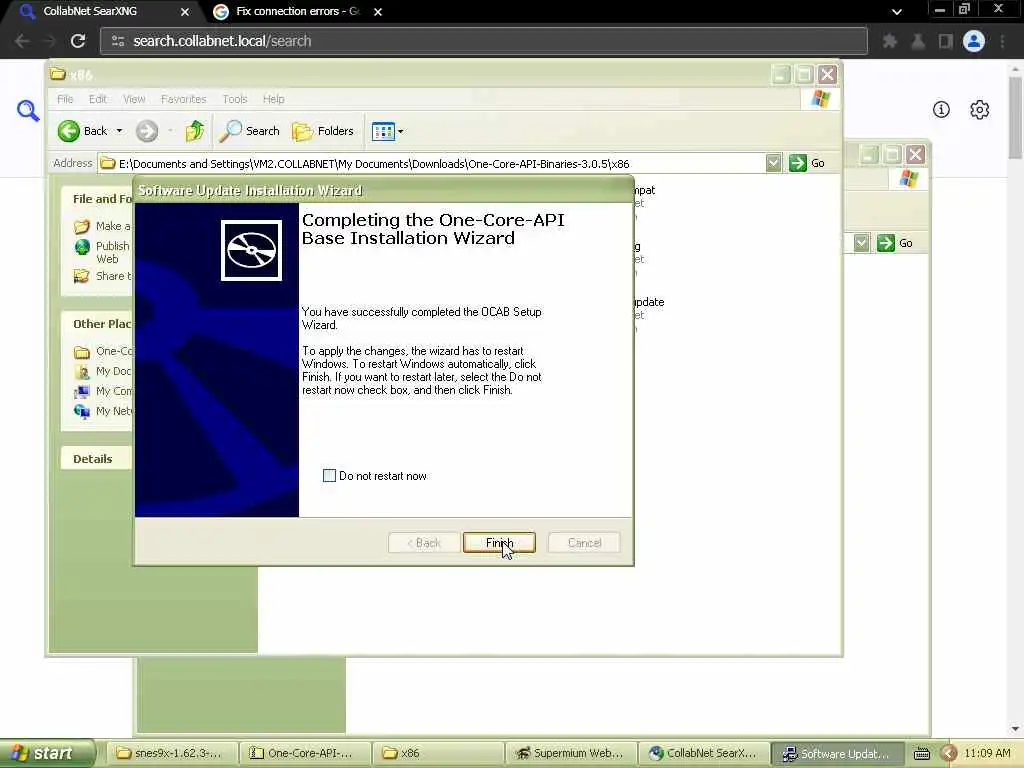
Task: Open My Network Places icon in Other Places
Action: coord(82,411)
